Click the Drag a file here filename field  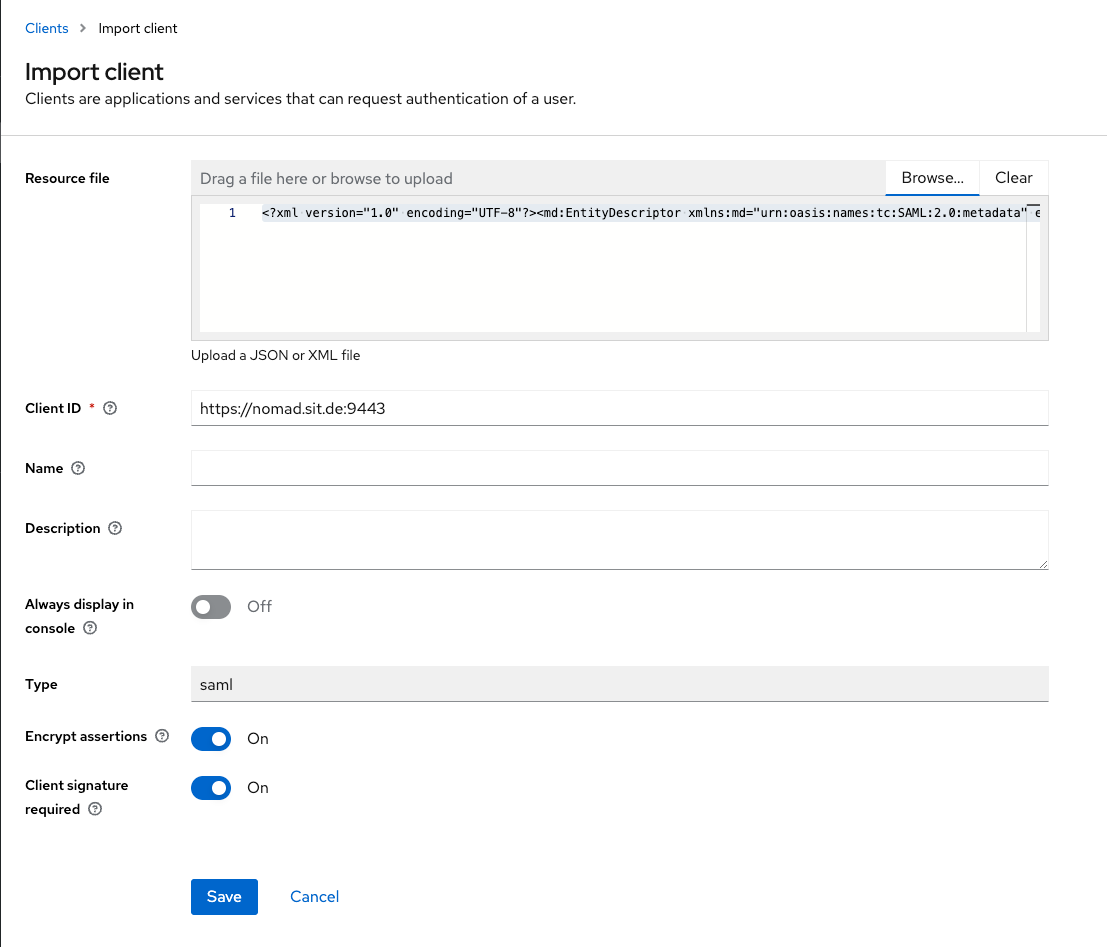tap(538, 178)
